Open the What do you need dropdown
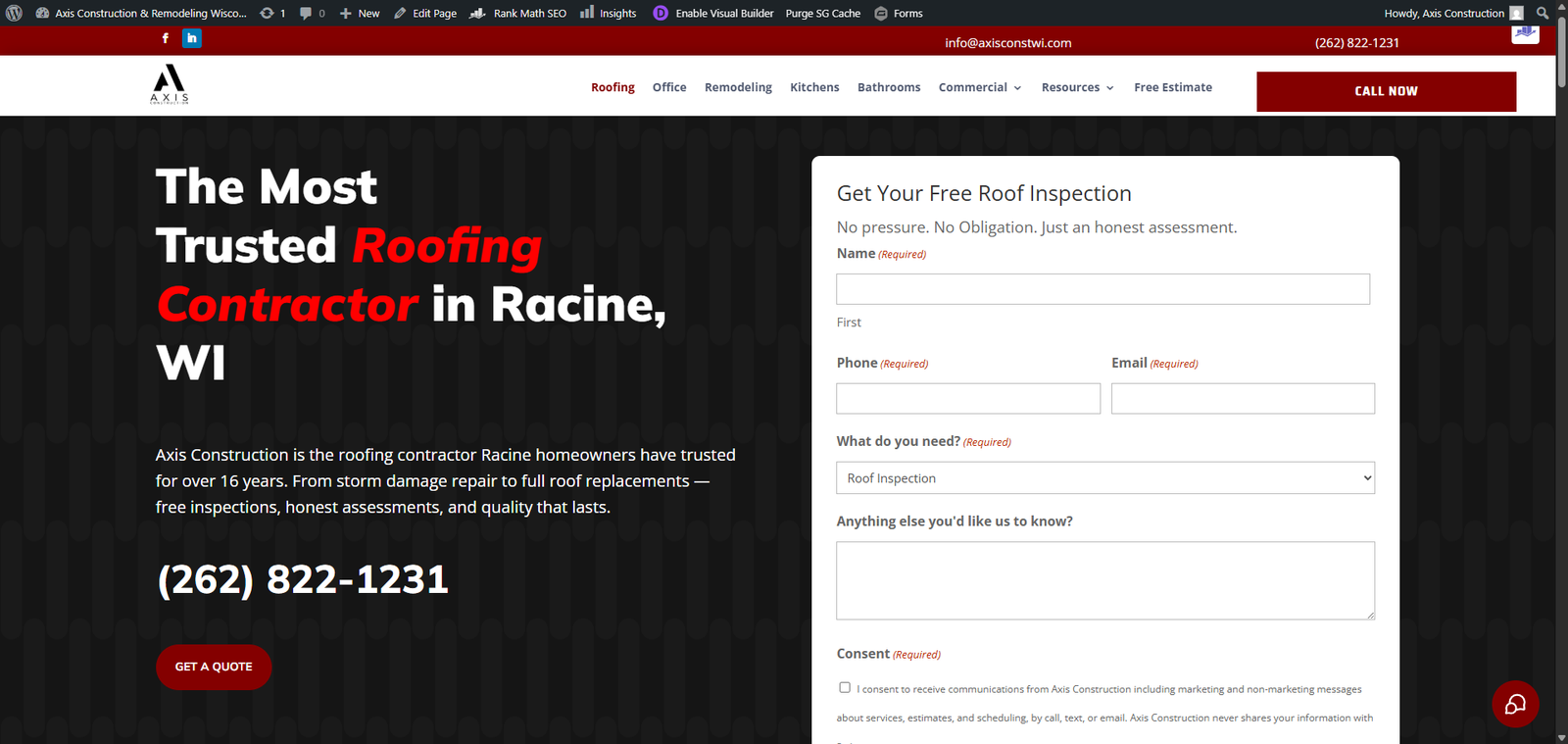Image resolution: width=1568 pixels, height=744 pixels. pyautogui.click(x=1105, y=477)
